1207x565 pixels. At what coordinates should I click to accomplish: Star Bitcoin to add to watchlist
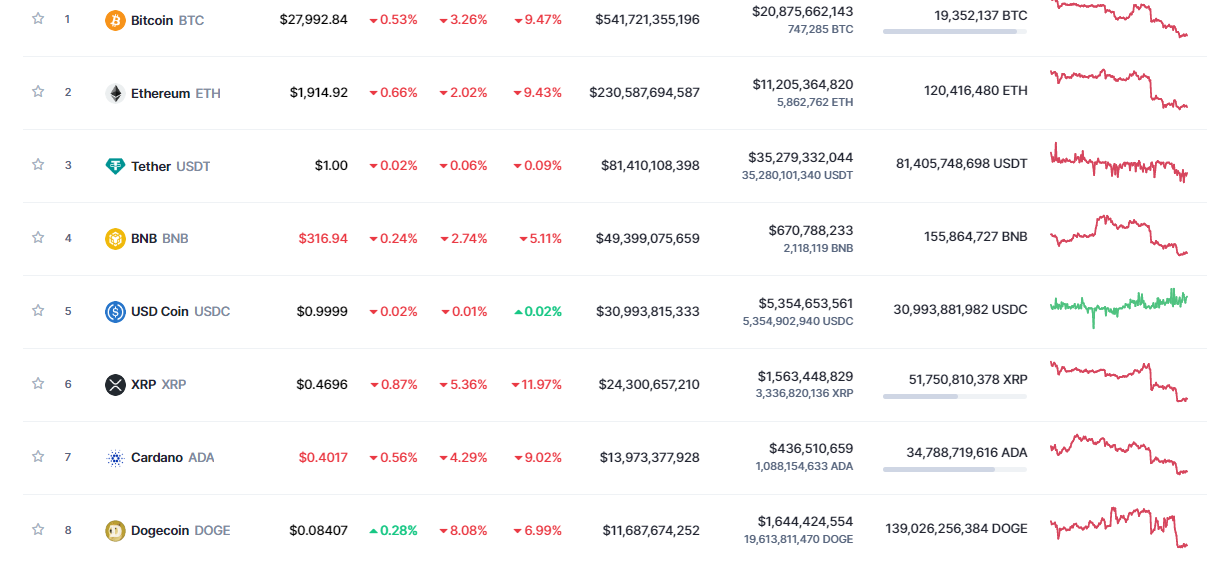point(38,19)
